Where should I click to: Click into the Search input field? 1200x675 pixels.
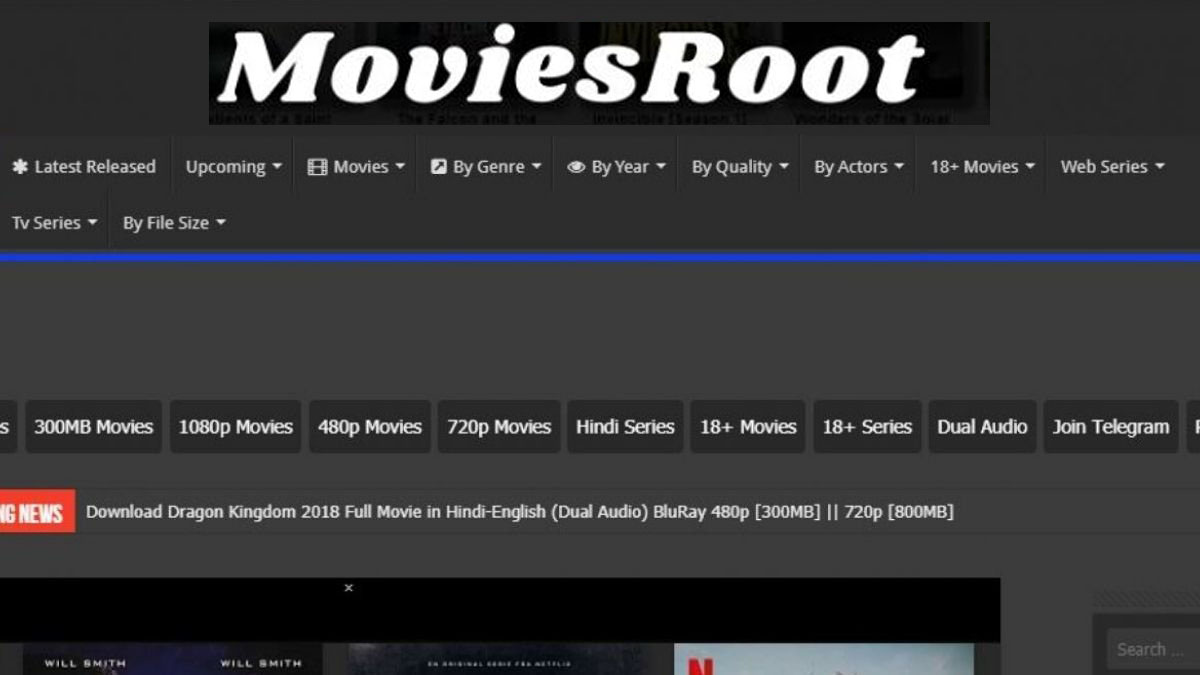click(x=1152, y=650)
